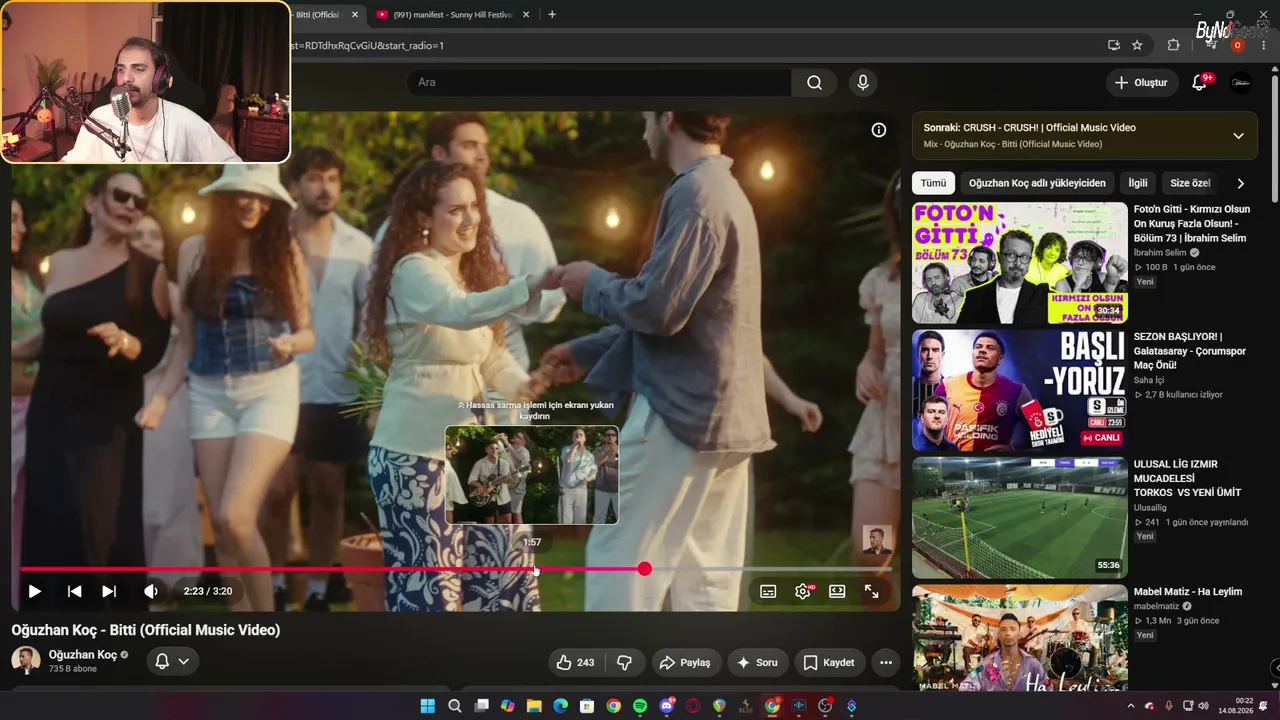Click the search magnifier button
Image resolution: width=1280 pixels, height=720 pixels.
coord(815,82)
